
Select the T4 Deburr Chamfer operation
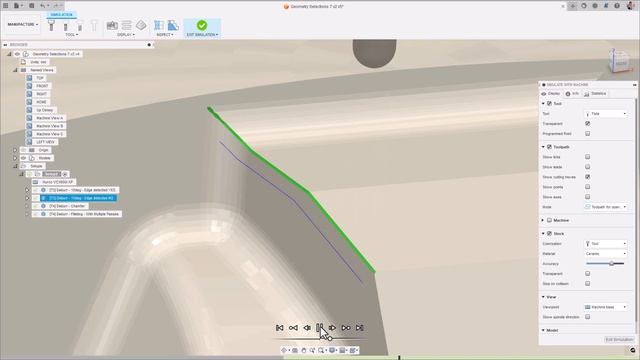pos(67,206)
